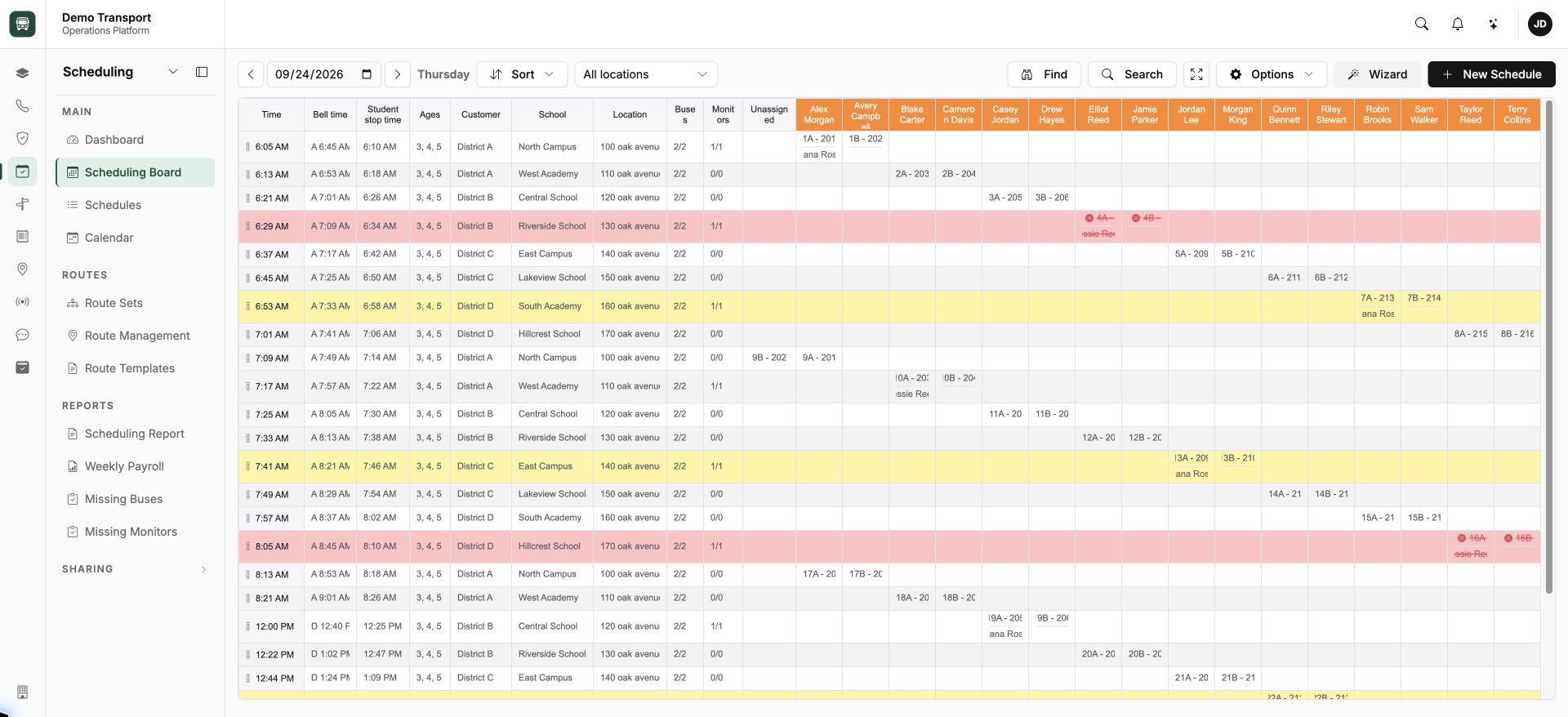This screenshot has width=1568, height=717.
Task: Go to next day arrow
Action: pyautogui.click(x=398, y=74)
